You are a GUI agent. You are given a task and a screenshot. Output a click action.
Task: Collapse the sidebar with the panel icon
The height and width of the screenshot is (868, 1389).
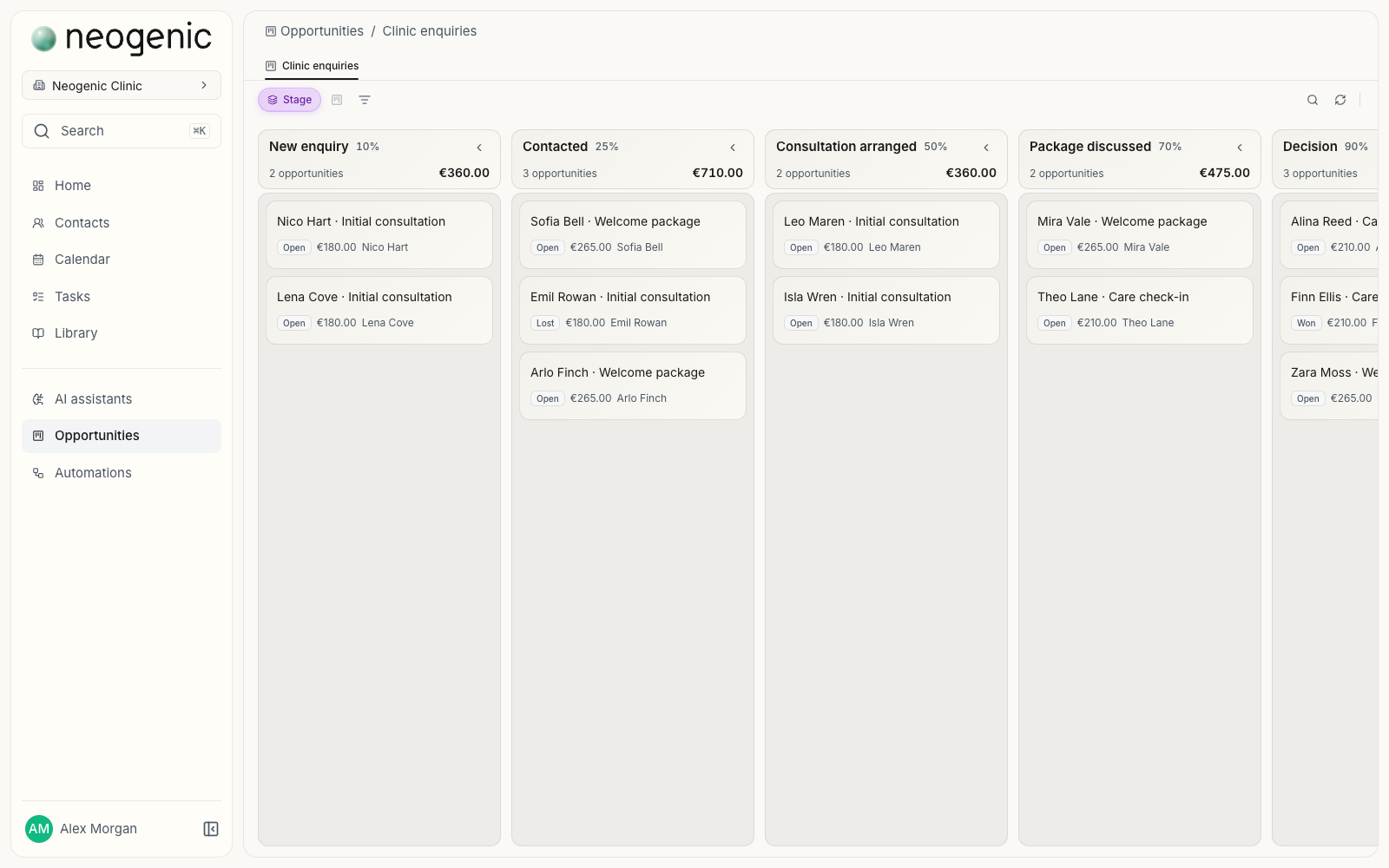(211, 829)
